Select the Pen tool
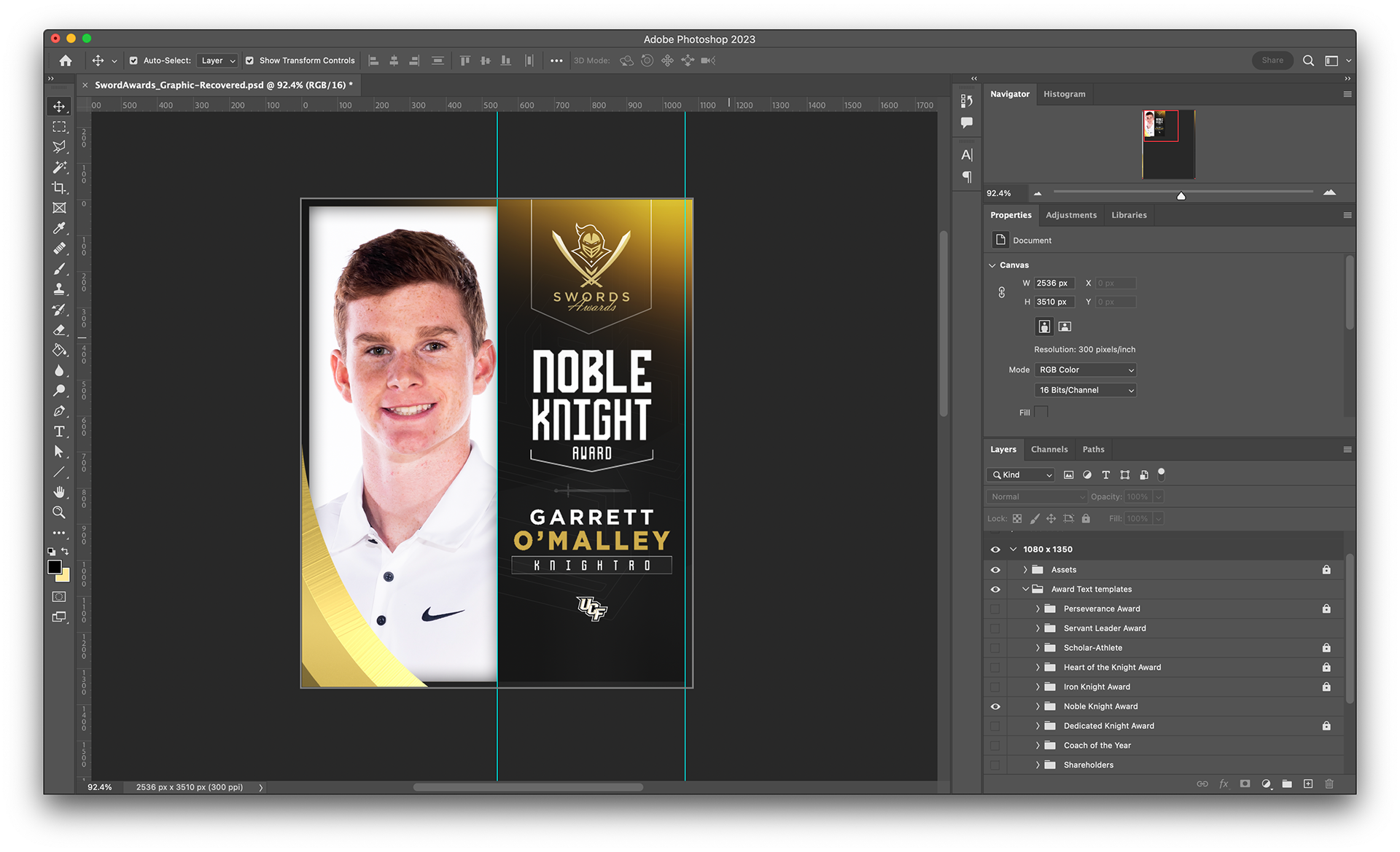This screenshot has height=852, width=1400. coord(59,411)
